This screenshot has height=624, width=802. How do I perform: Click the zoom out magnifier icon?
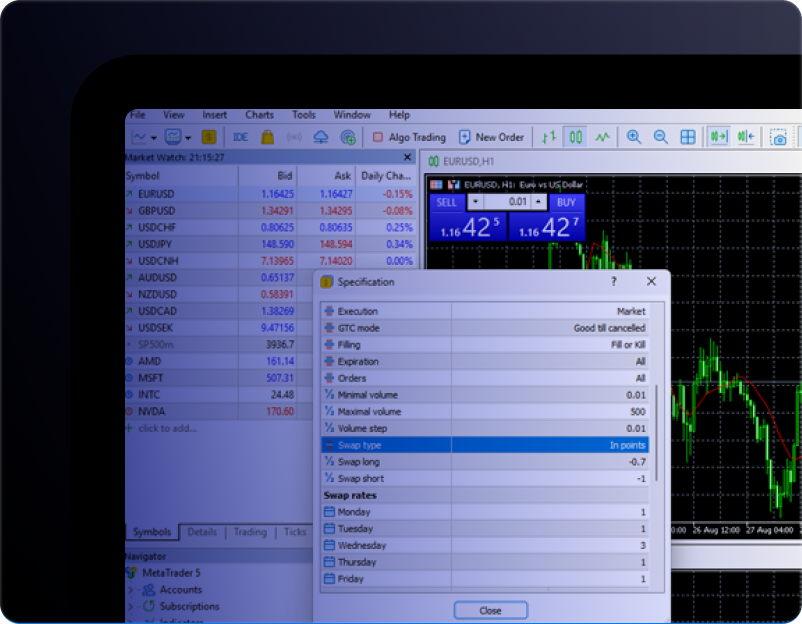[660, 137]
